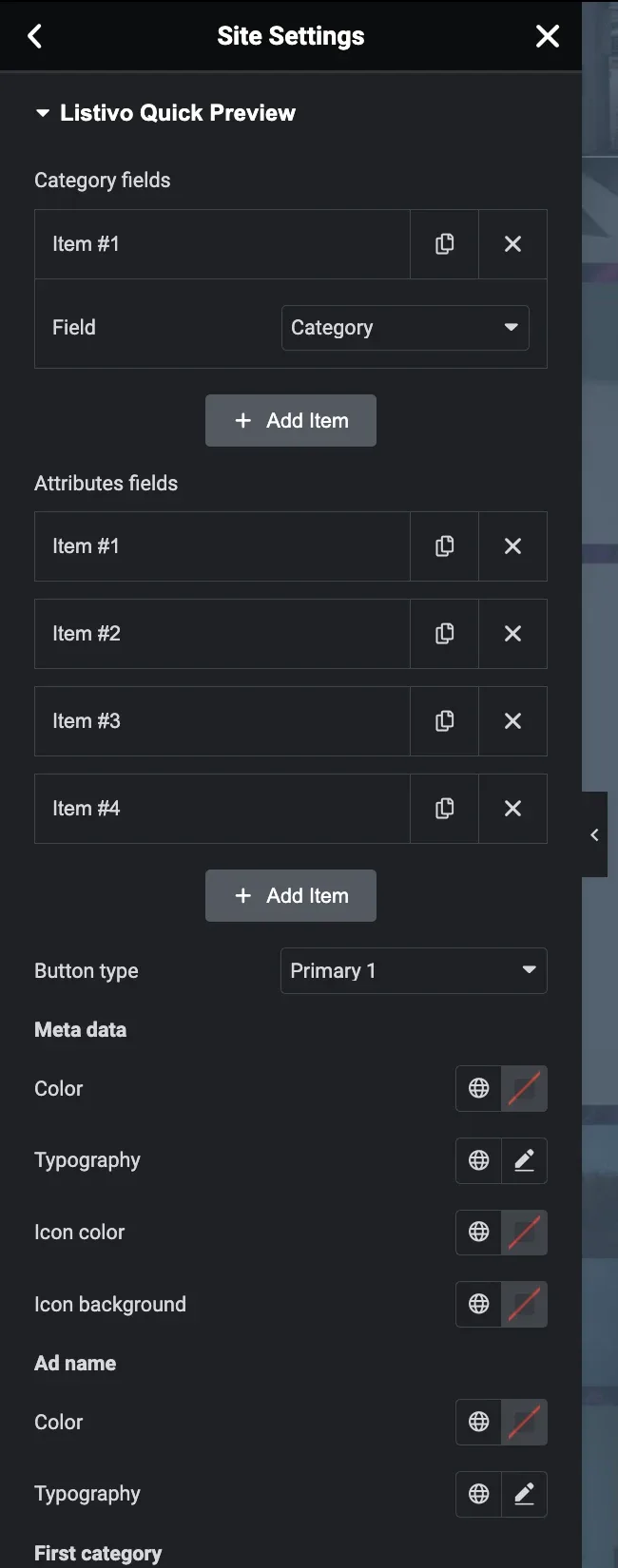Collapse the Listivo Quick Preview section

click(164, 113)
